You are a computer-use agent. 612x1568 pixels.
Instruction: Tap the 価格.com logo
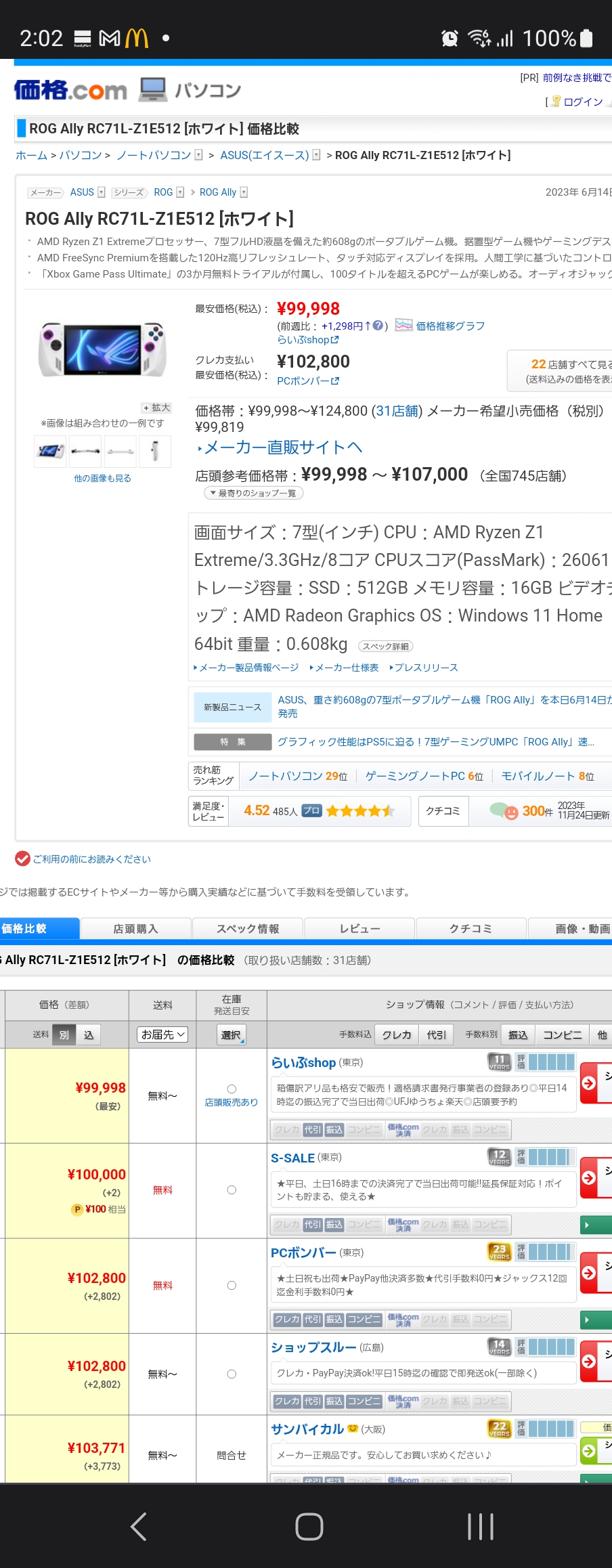click(x=70, y=90)
